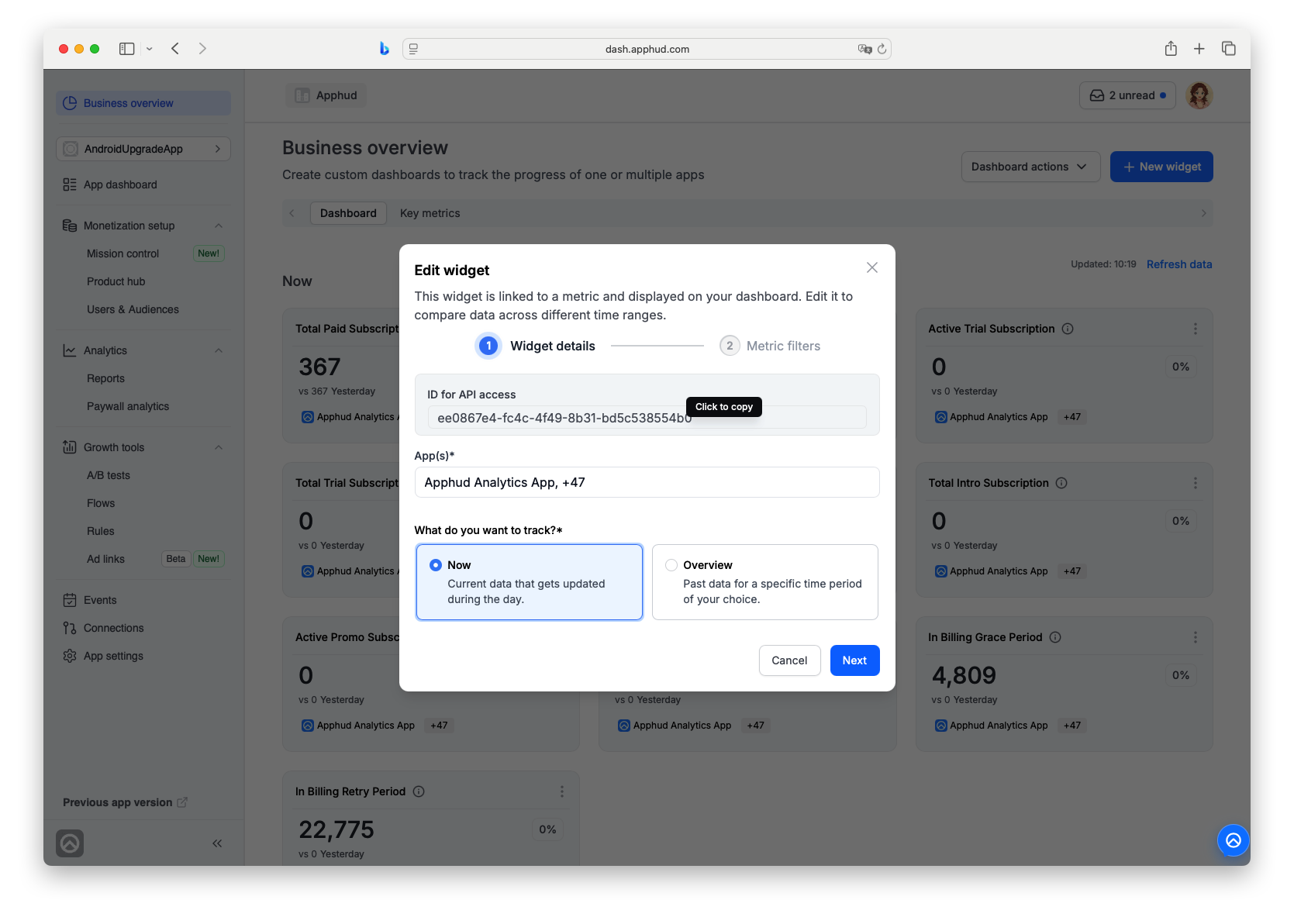Show info for In Billing Grace Period

coord(1055,637)
